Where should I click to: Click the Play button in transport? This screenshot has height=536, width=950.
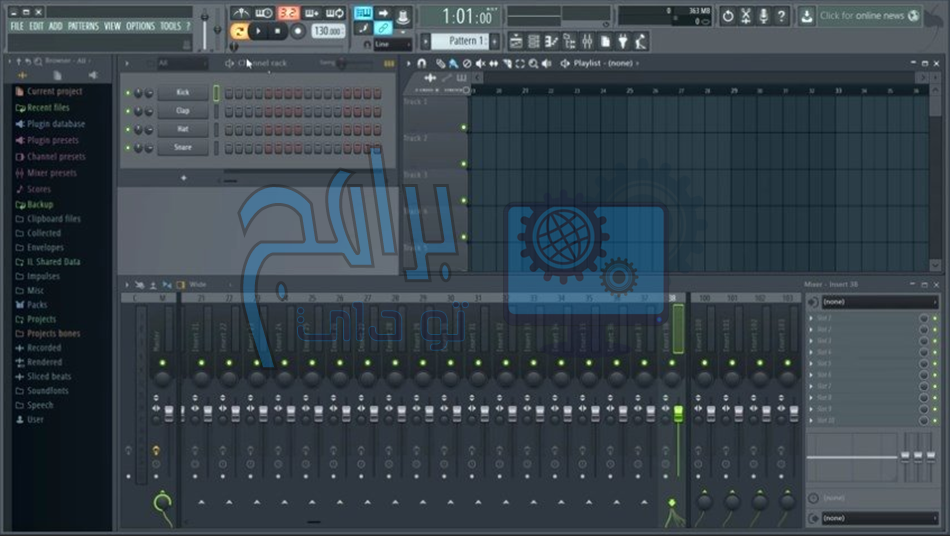pyautogui.click(x=258, y=31)
